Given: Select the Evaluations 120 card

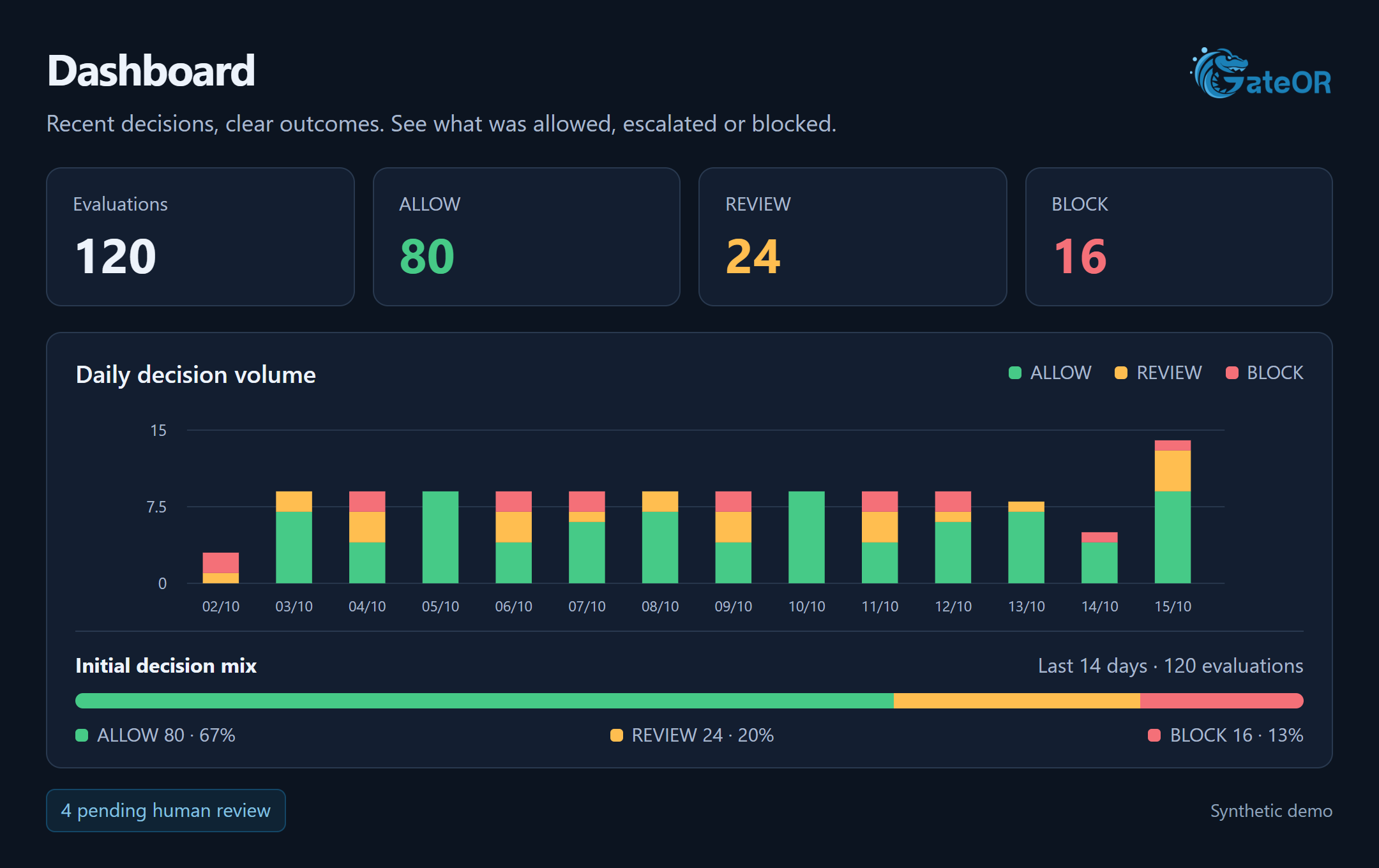Looking at the screenshot, I should pos(200,237).
